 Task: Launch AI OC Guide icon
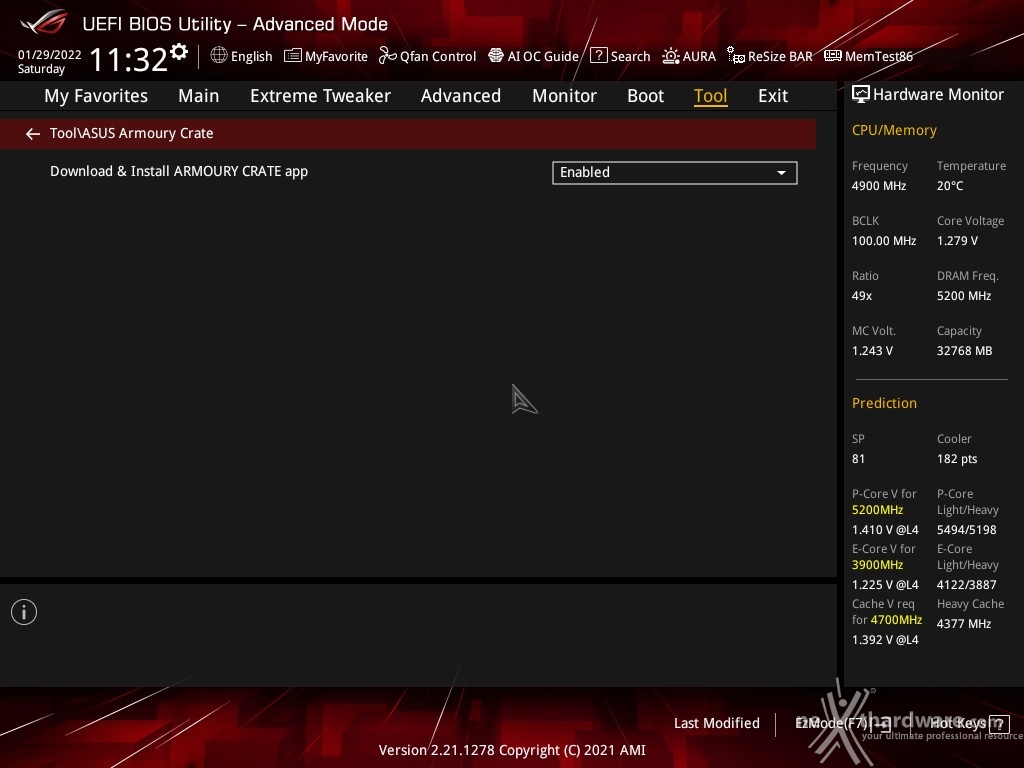[496, 56]
